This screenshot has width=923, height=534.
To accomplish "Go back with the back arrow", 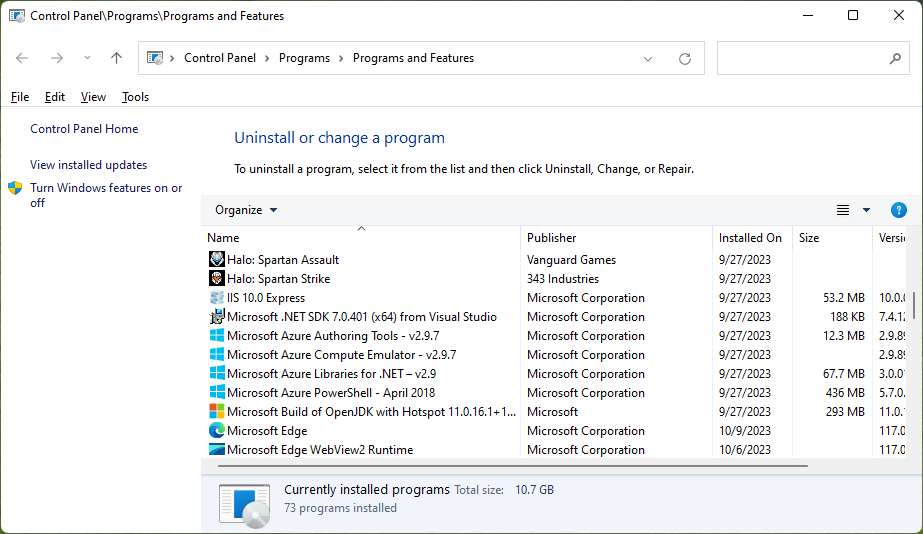I will click(x=22, y=58).
